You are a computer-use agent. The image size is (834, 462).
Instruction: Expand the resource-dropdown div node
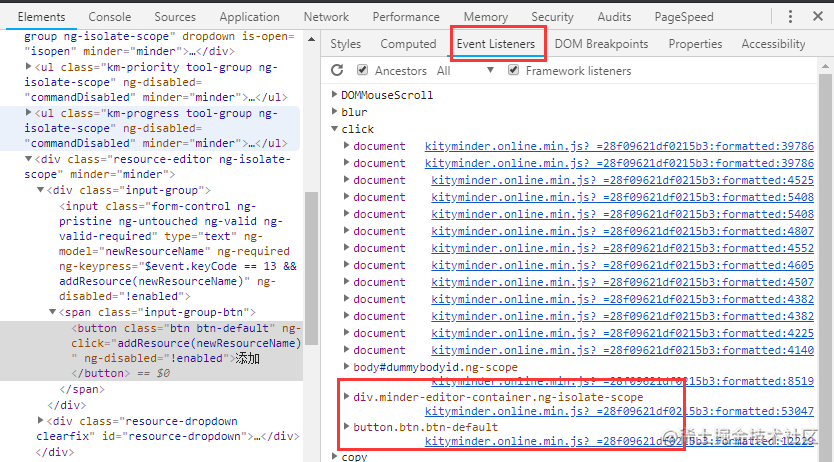coord(40,421)
